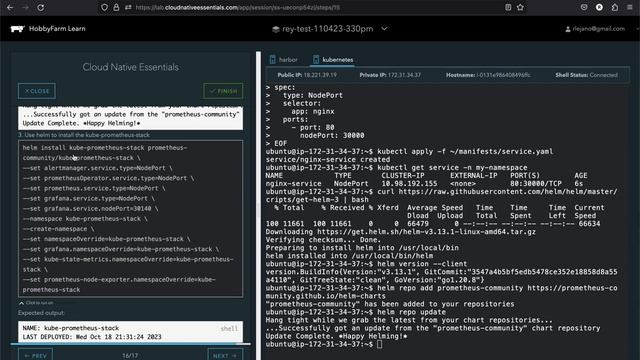Open the tracking protection shield icon
Screen dimensions: 640x360
(x=104, y=7)
